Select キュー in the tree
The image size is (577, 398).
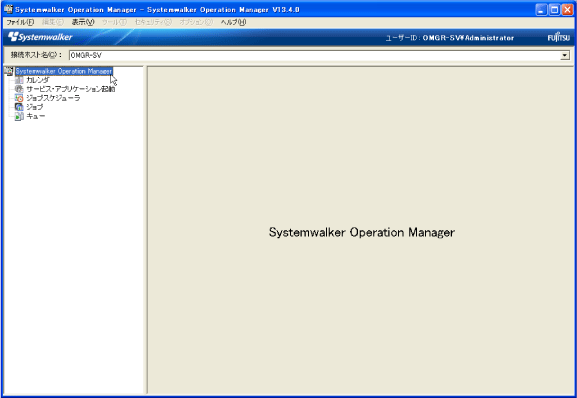pyautogui.click(x=36, y=116)
